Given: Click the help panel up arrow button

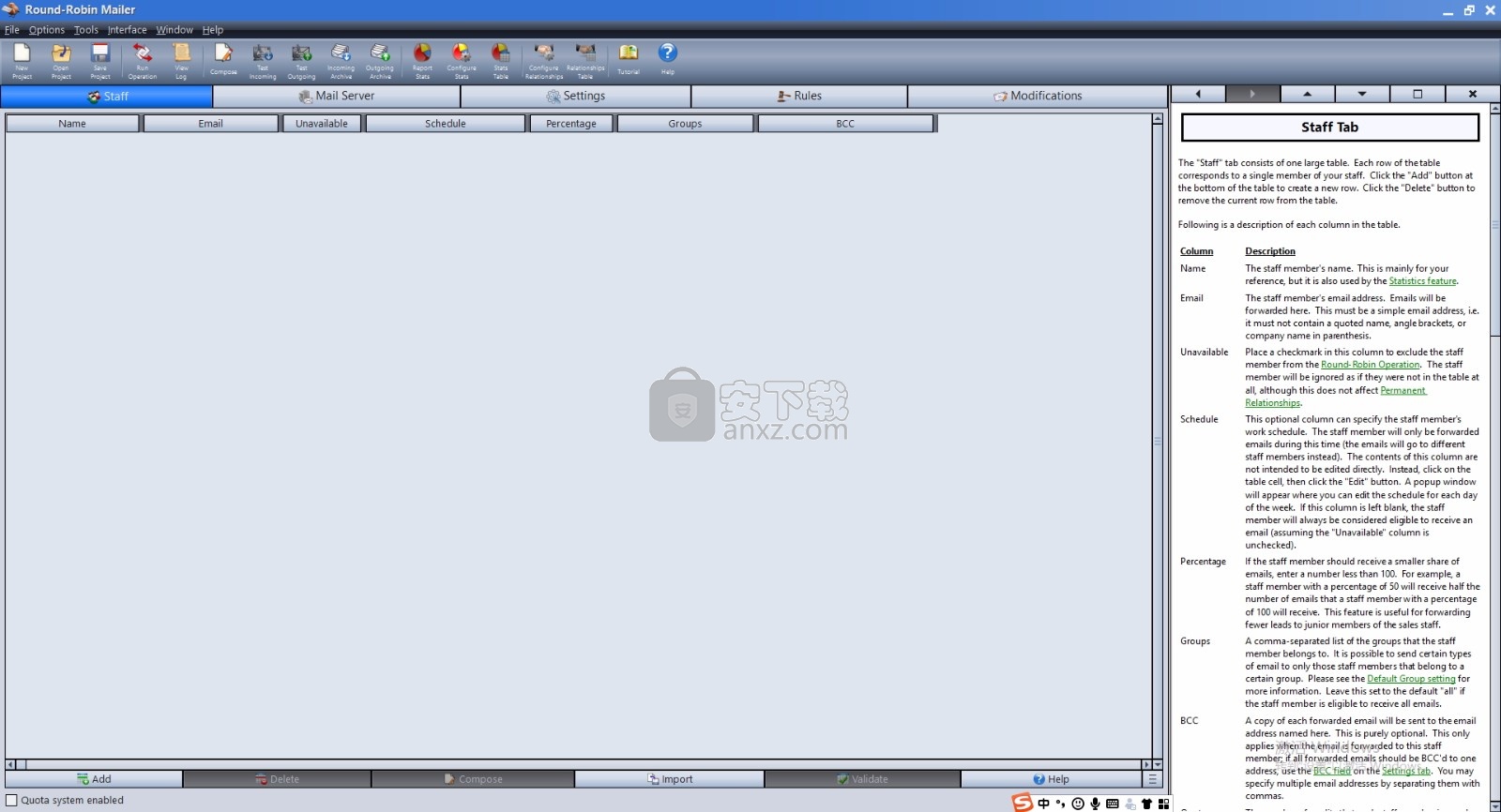Looking at the screenshot, I should point(1307,94).
